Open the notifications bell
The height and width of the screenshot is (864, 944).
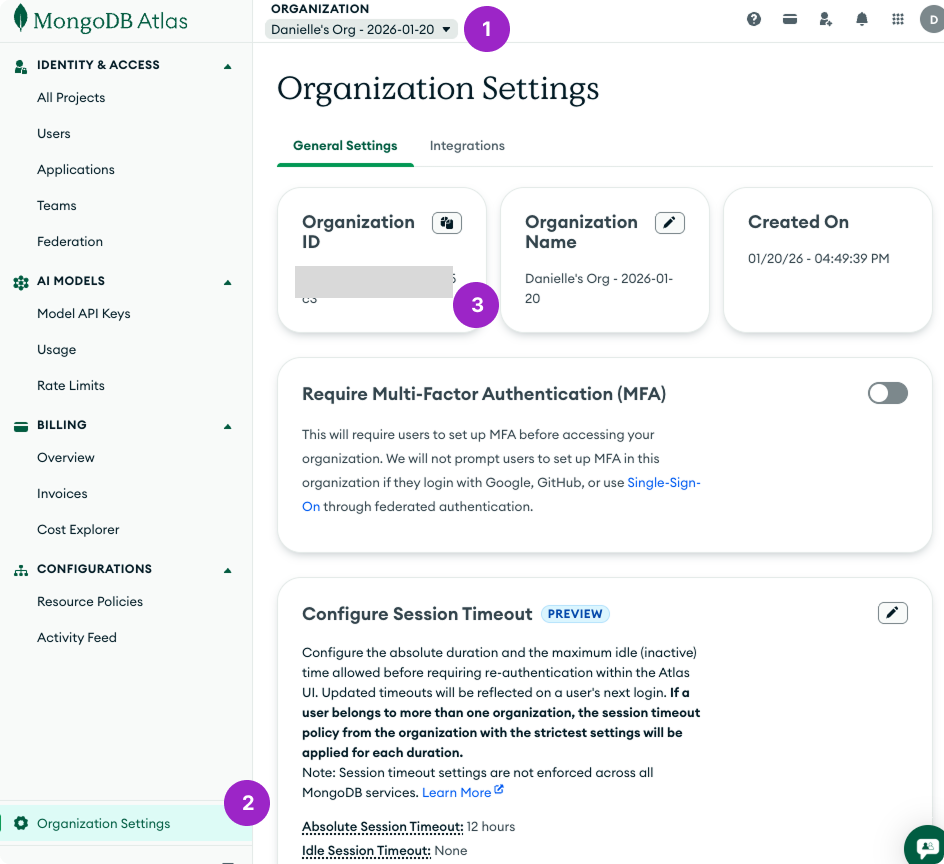[x=862, y=19]
